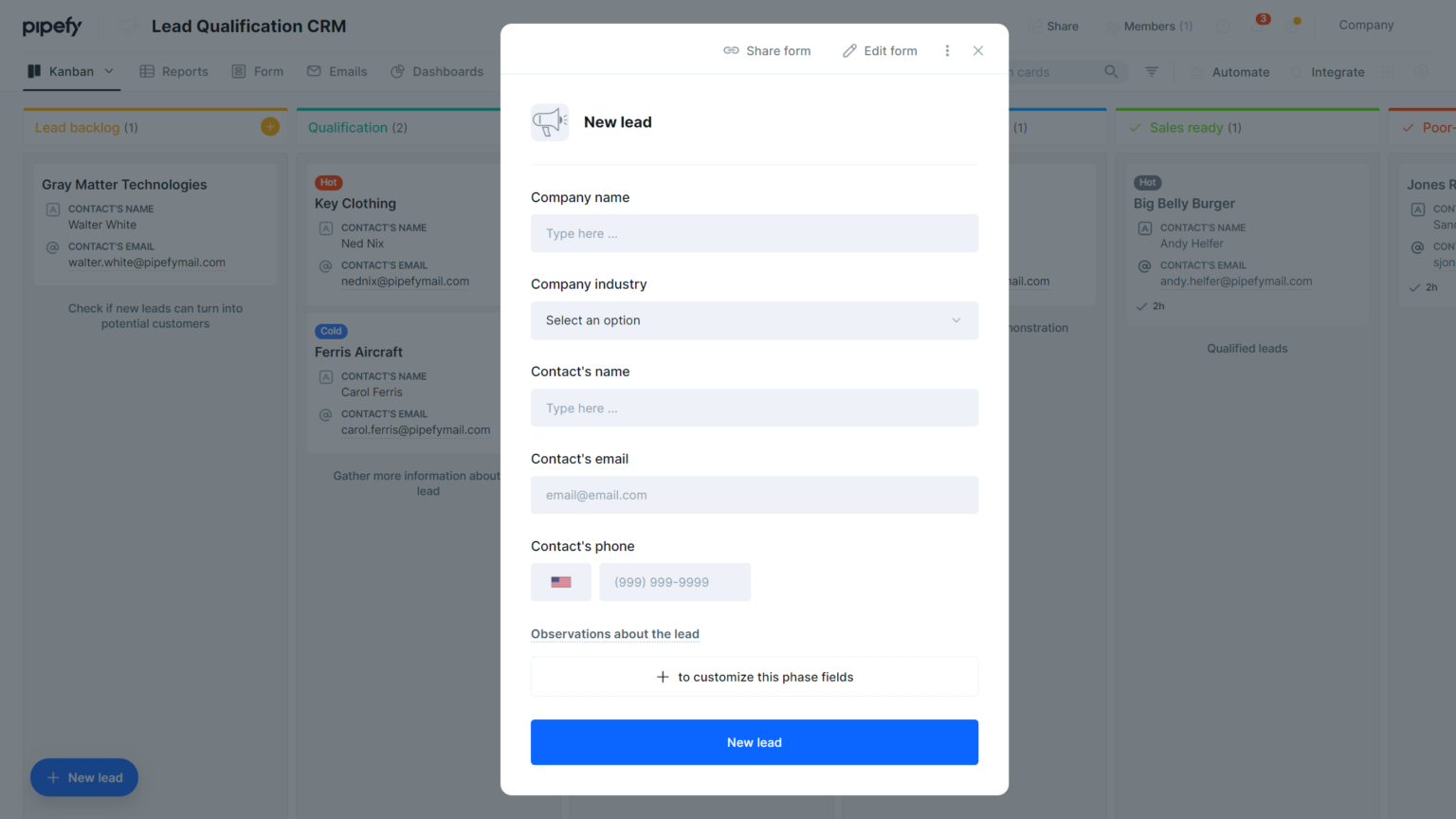Open the filter icon near the search bar
The image size is (1456, 819).
(x=1152, y=71)
